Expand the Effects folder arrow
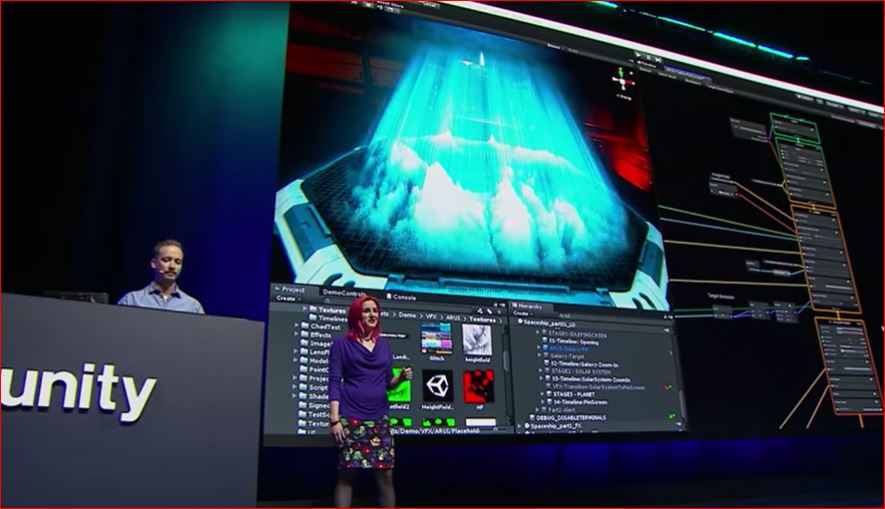885x509 pixels. pos(297,334)
